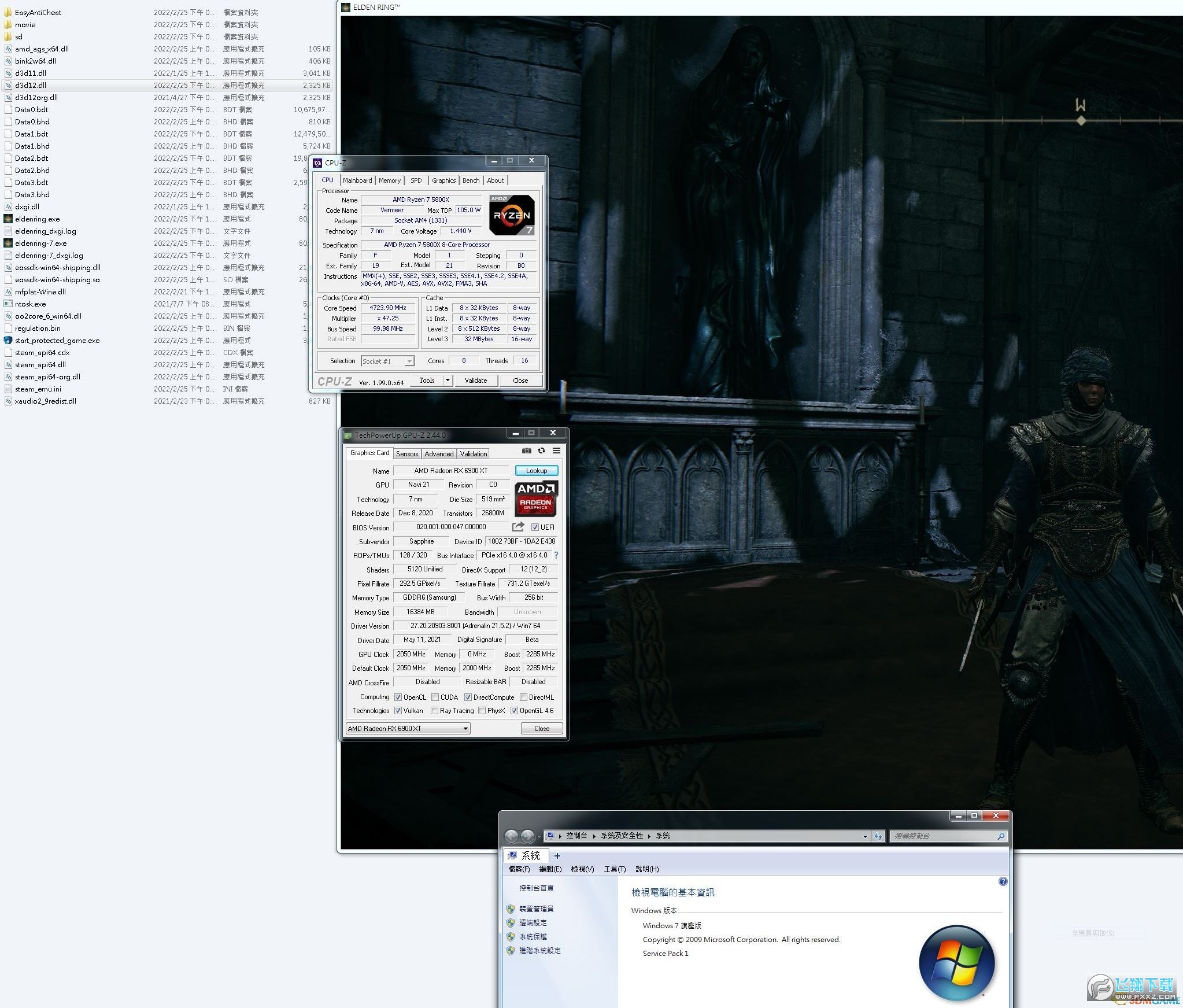Image resolution: width=1183 pixels, height=1008 pixels.
Task: Switch to the GPU-Z Sensors tab
Action: (x=407, y=454)
